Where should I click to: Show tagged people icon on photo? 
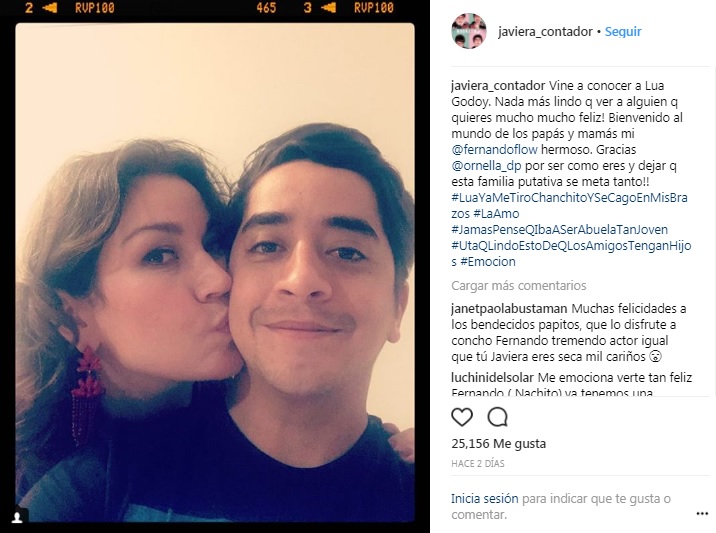17,517
